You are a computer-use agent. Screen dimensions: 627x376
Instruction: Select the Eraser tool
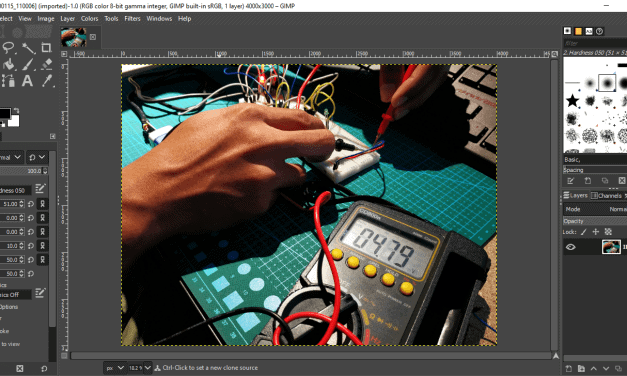pos(46,64)
